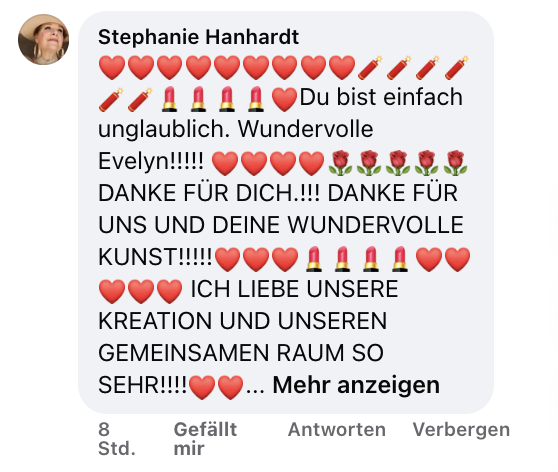Image resolution: width=558 pixels, height=472 pixels.
Task: Click the last rose emoji in the row
Action: tap(456, 163)
